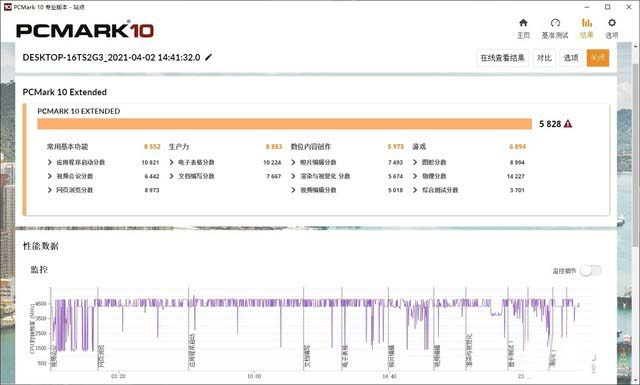
Task: Open the 基准测试 benchmarks gauge icon
Action: pyautogui.click(x=555, y=23)
